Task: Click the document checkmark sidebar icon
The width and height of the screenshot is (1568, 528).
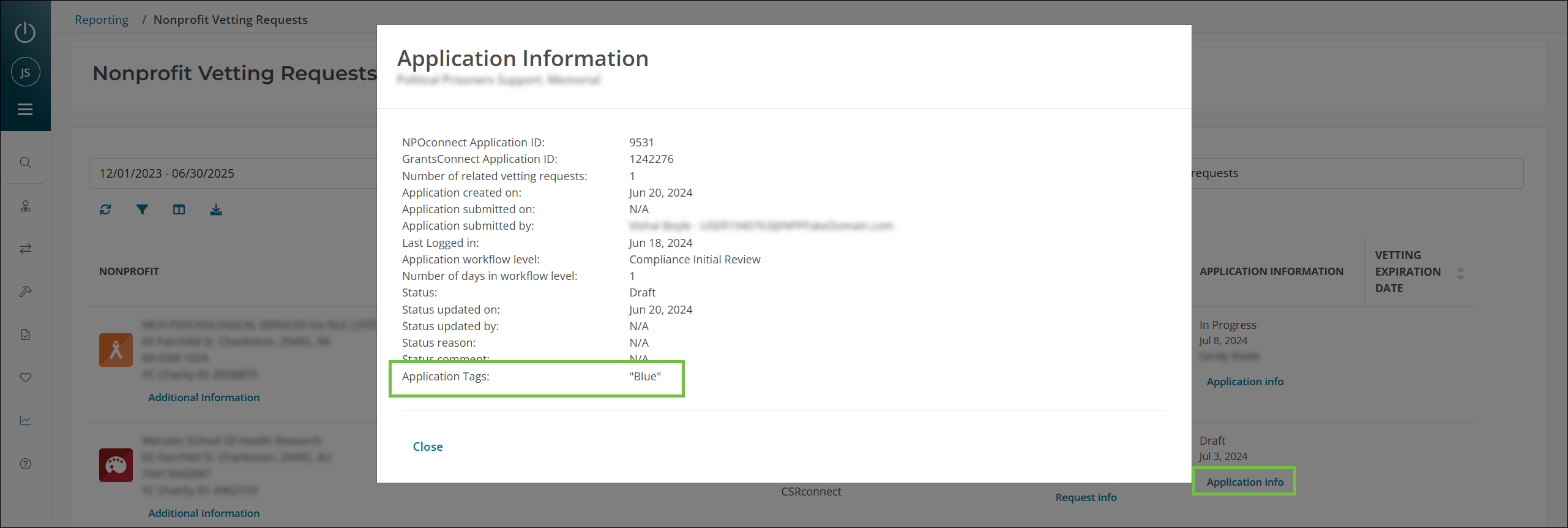Action: click(25, 334)
